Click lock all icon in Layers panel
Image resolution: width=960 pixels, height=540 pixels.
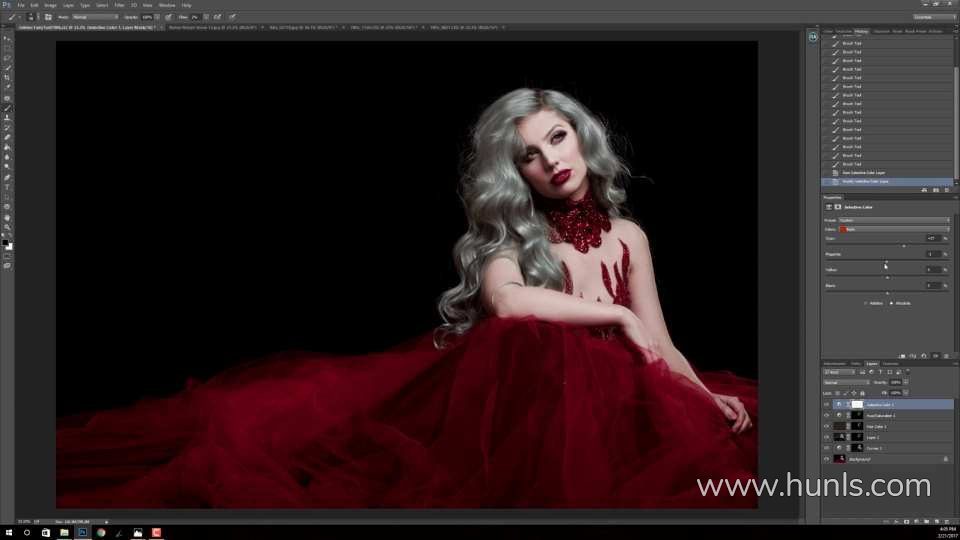pyautogui.click(x=862, y=393)
